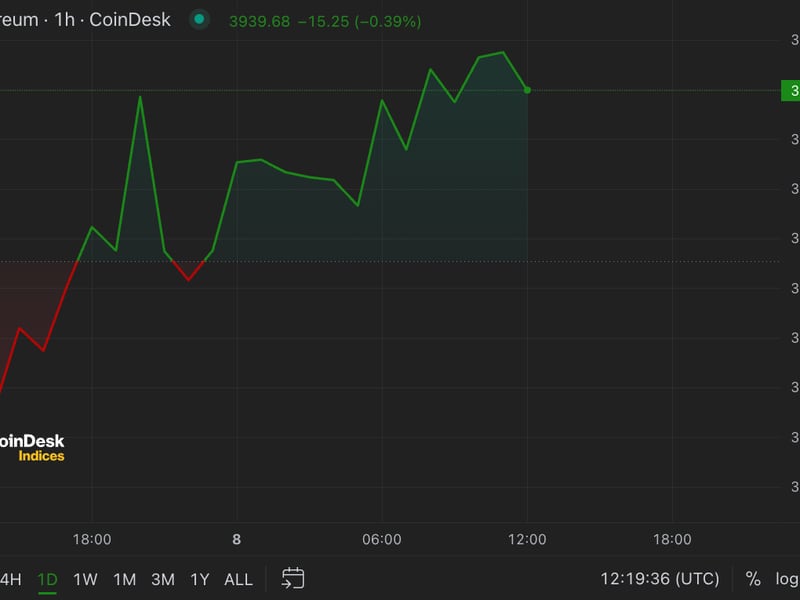Click the price label tag on right axis
This screenshot has width=800, height=600.
(x=793, y=89)
